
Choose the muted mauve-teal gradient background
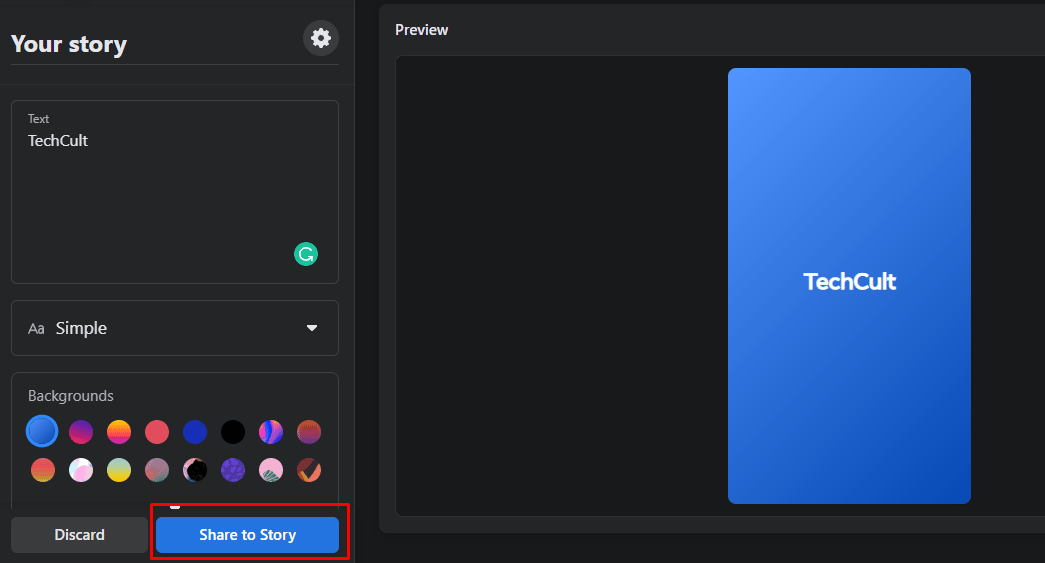click(x=157, y=470)
